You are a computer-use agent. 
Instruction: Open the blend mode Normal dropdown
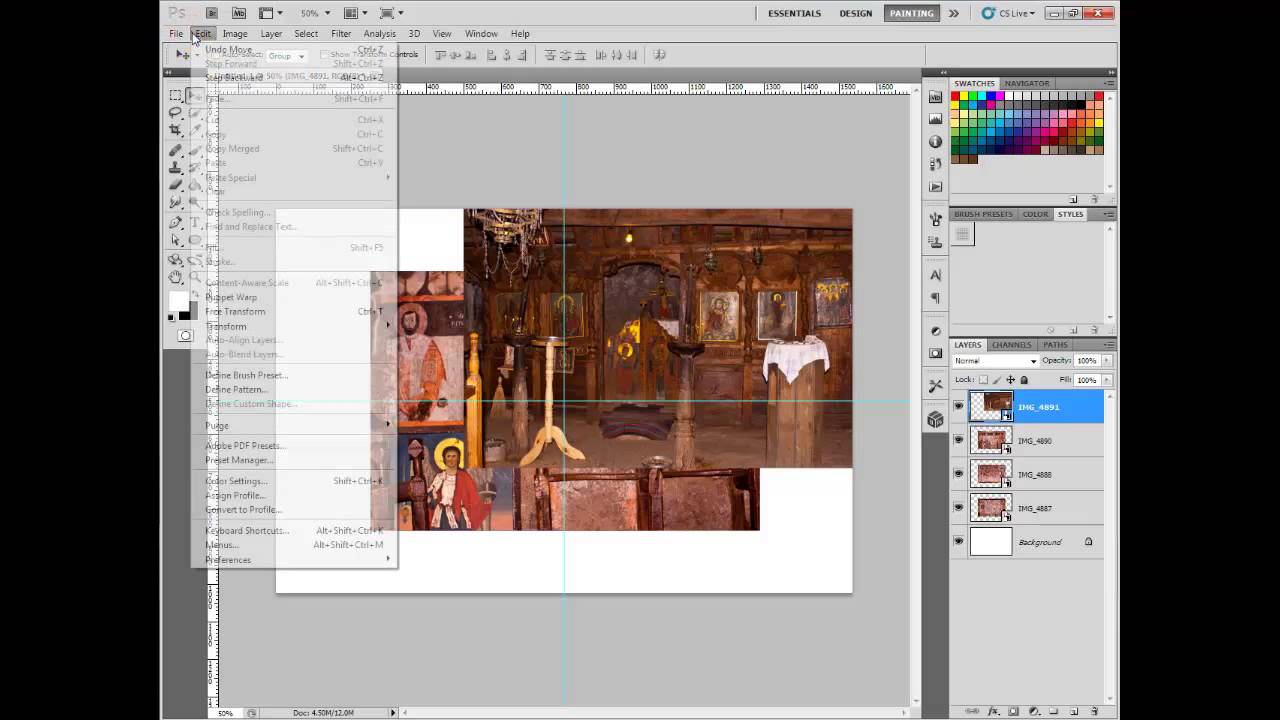[996, 361]
